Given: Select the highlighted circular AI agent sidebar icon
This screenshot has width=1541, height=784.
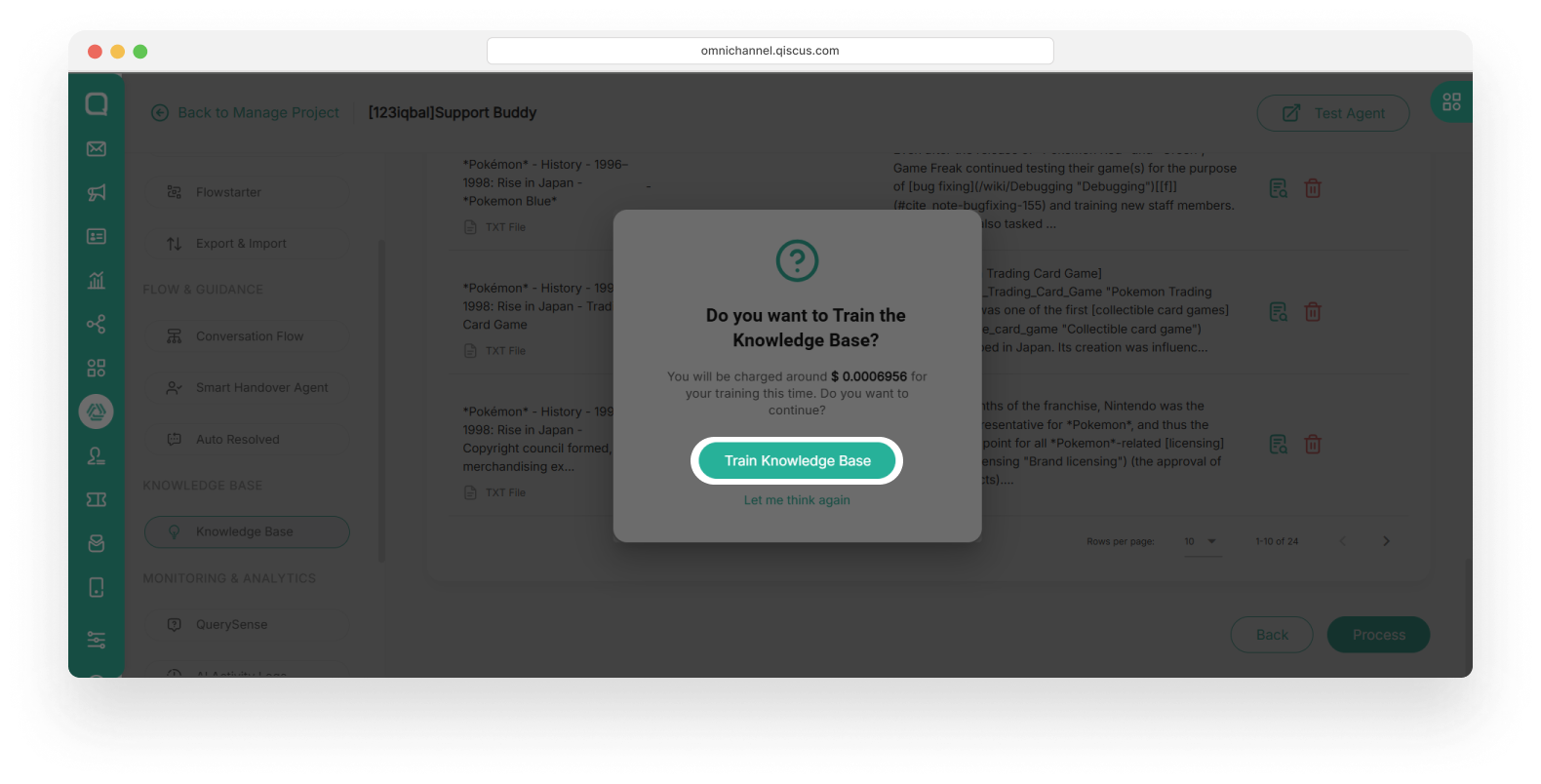Looking at the screenshot, I should coord(97,412).
